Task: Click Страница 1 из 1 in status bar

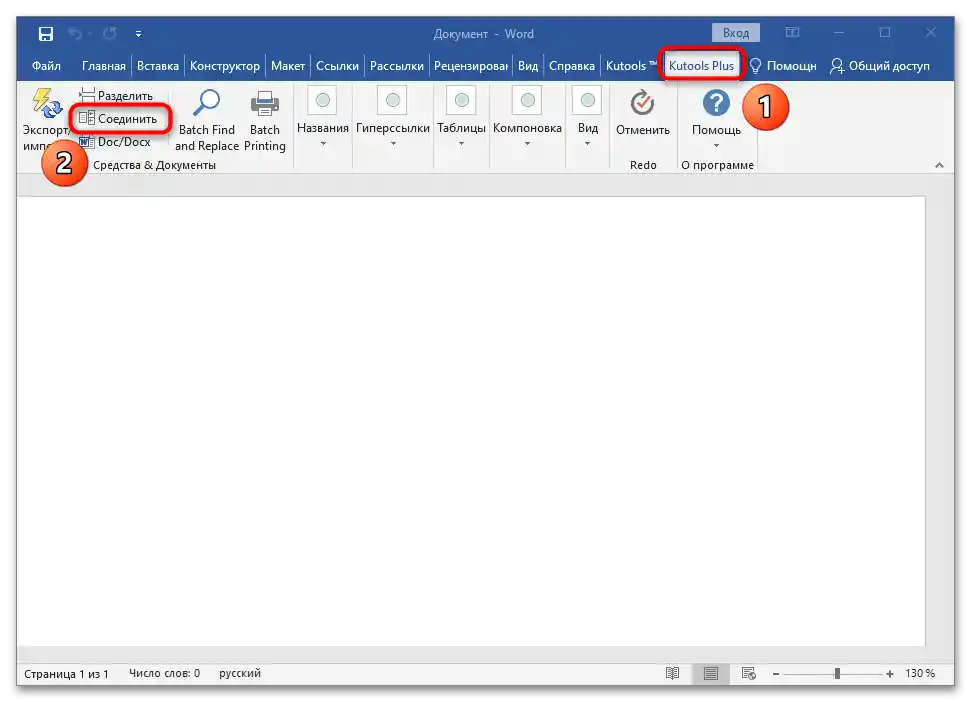Action: pyautogui.click(x=66, y=674)
